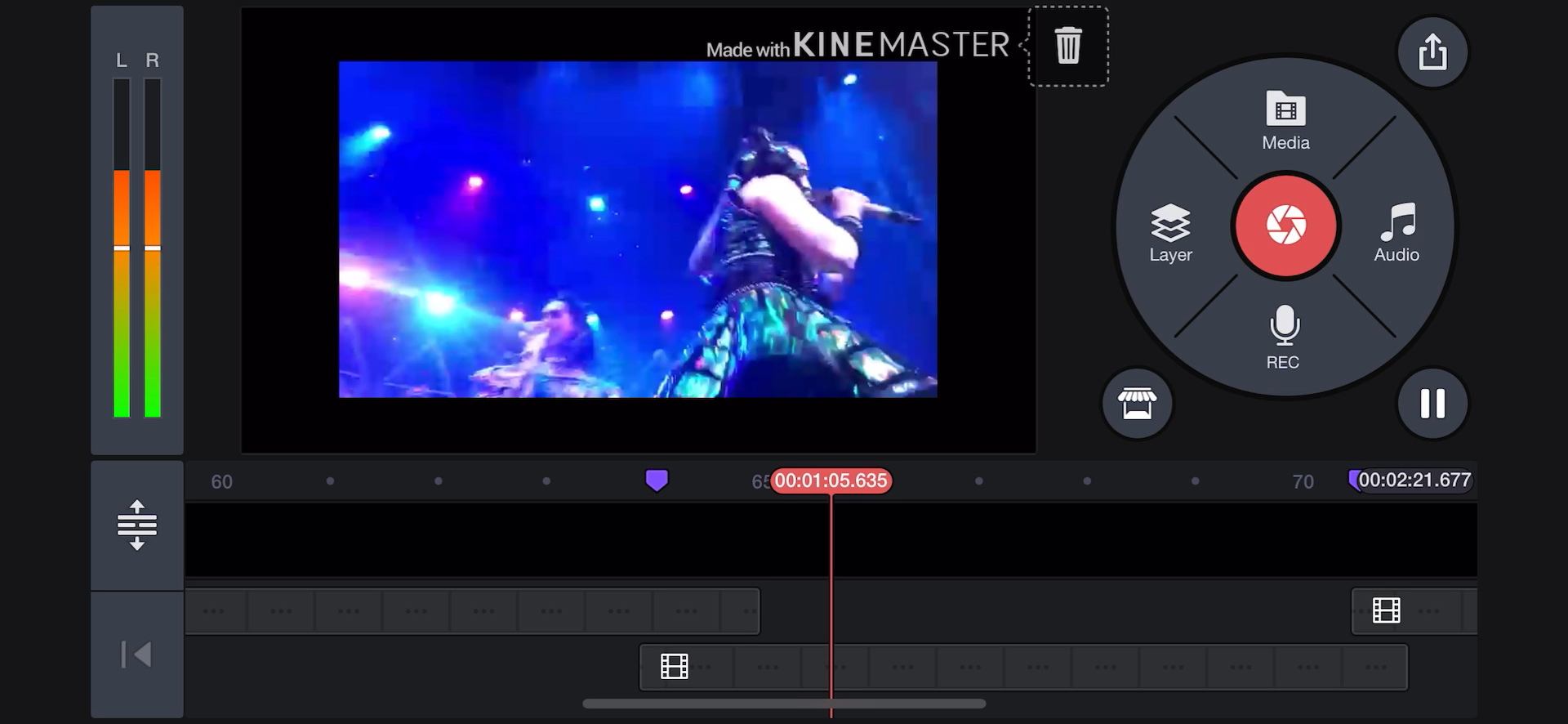Open the KineMaster asset store
1568x724 pixels.
[1137, 403]
